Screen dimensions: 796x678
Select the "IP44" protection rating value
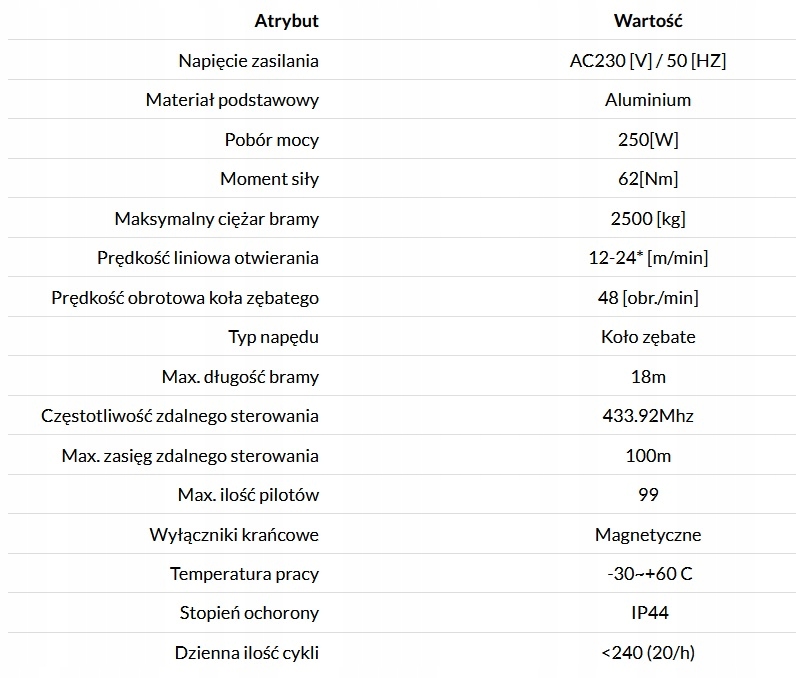(647, 614)
